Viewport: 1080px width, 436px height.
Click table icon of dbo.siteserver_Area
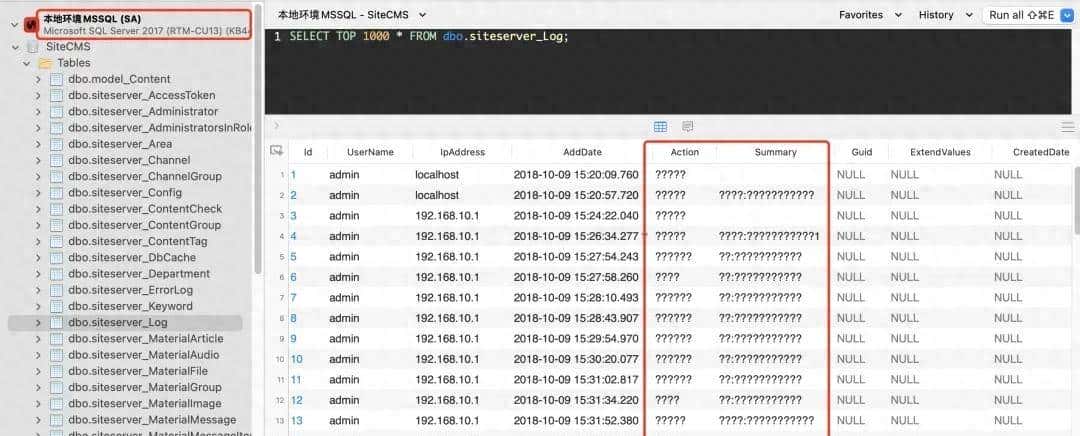point(56,144)
